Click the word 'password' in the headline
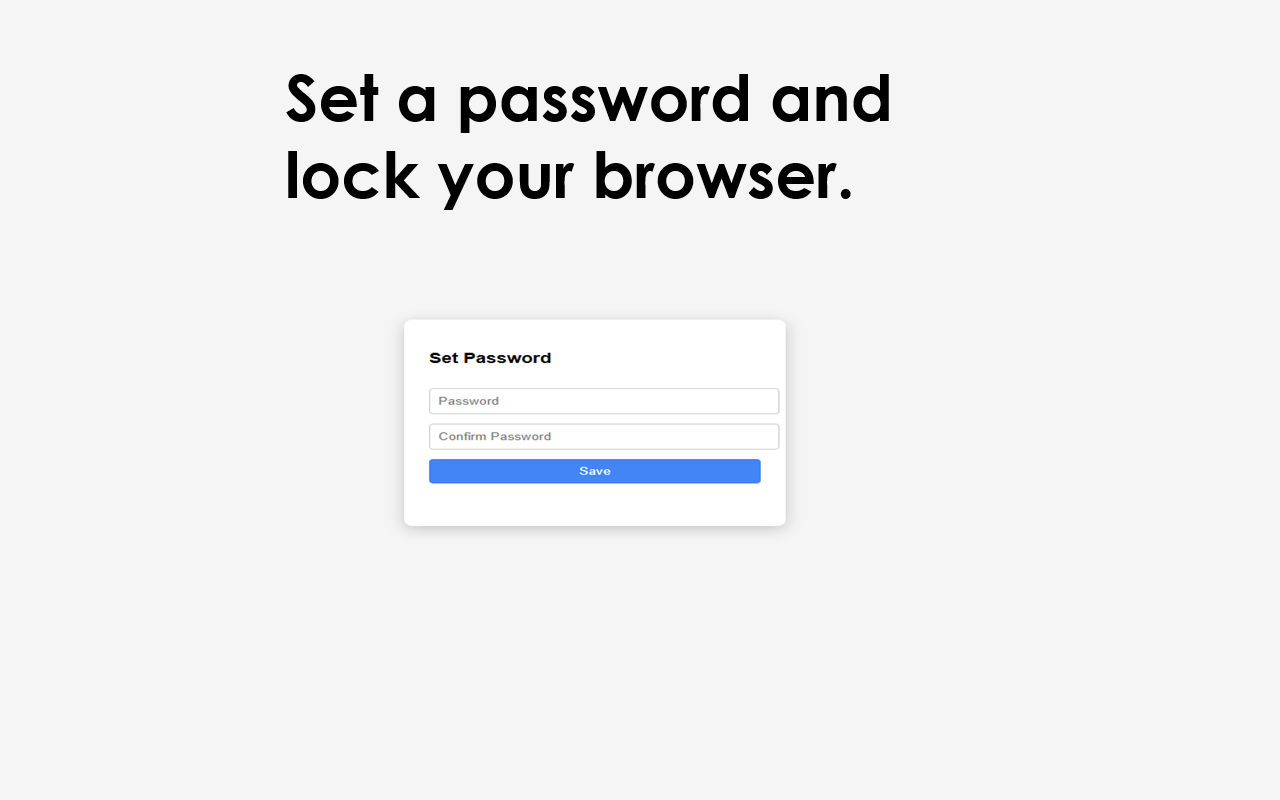 click(603, 102)
